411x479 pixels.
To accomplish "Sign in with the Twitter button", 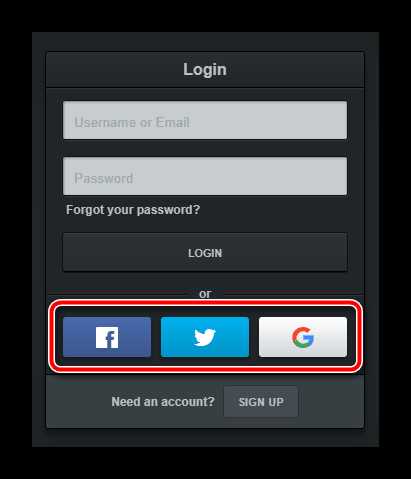I will point(205,337).
